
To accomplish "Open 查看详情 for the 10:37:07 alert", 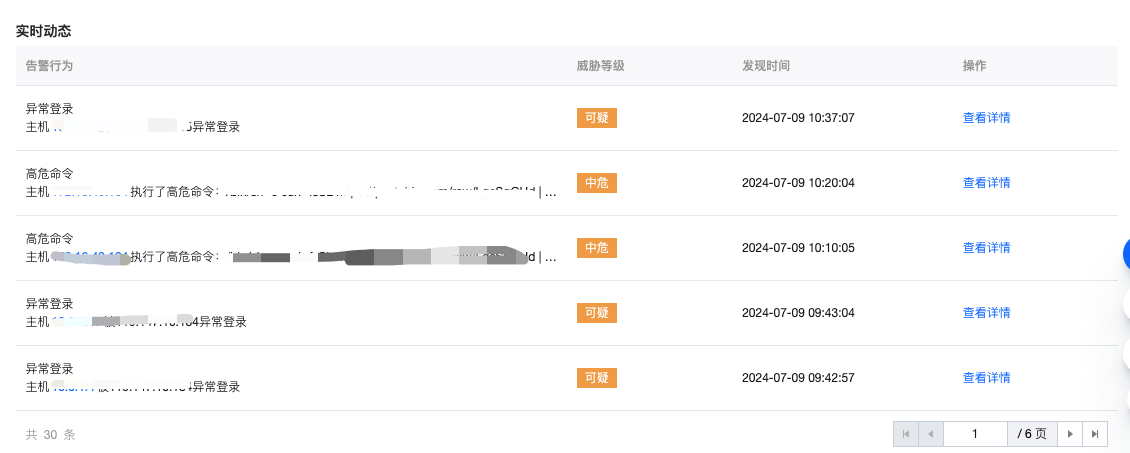I will 986,118.
